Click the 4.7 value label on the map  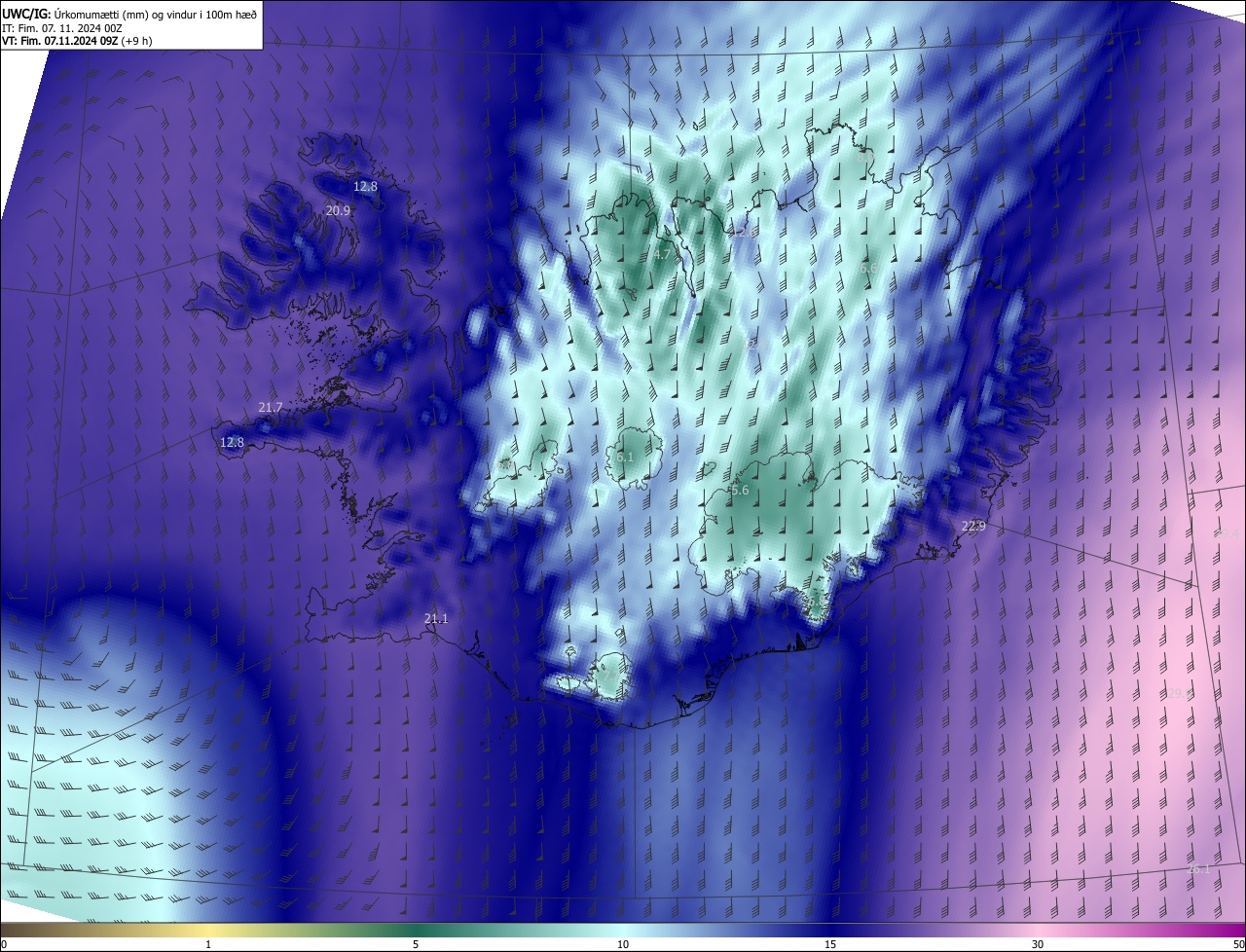pos(662,254)
